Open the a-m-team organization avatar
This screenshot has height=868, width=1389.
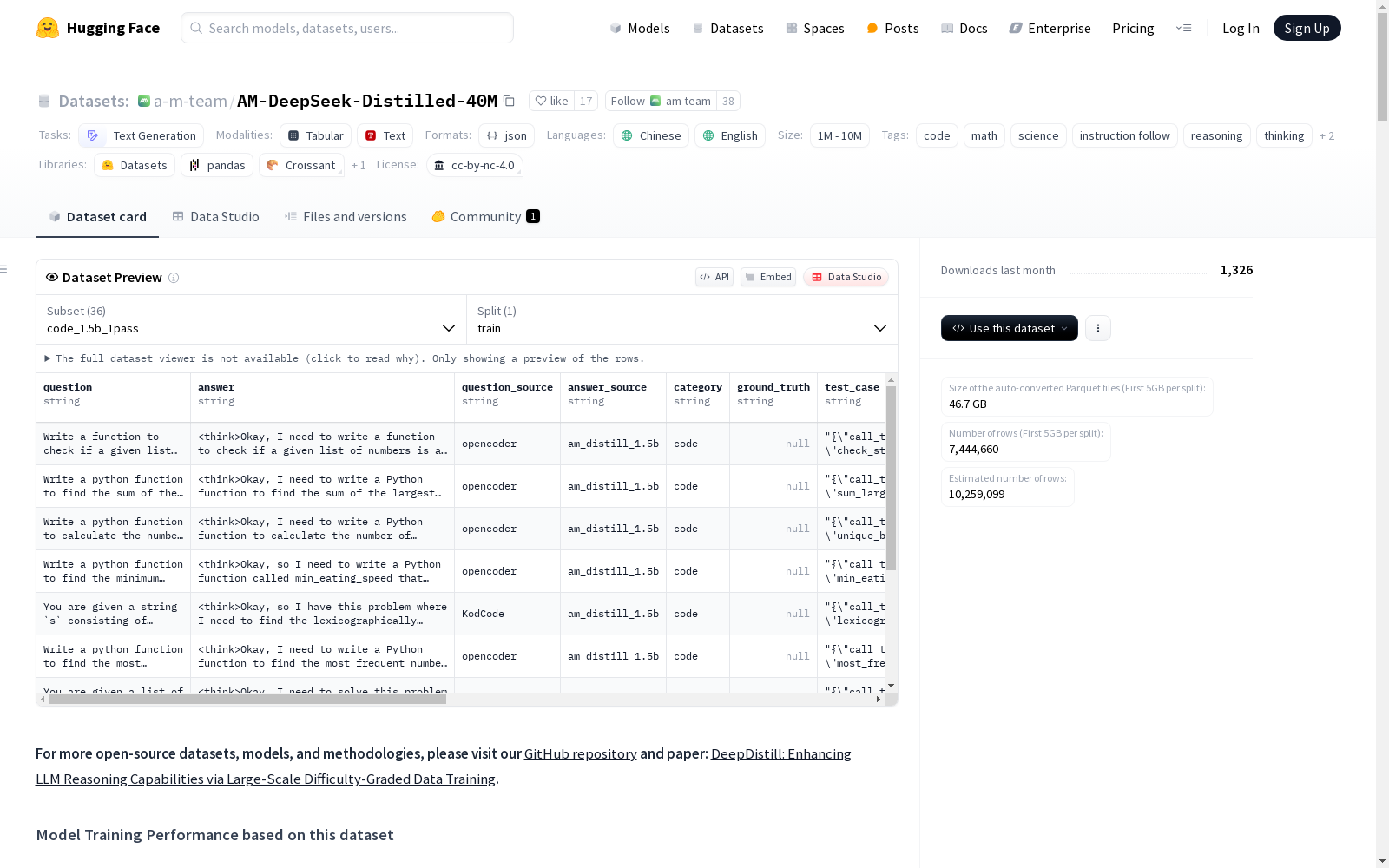coord(144,101)
